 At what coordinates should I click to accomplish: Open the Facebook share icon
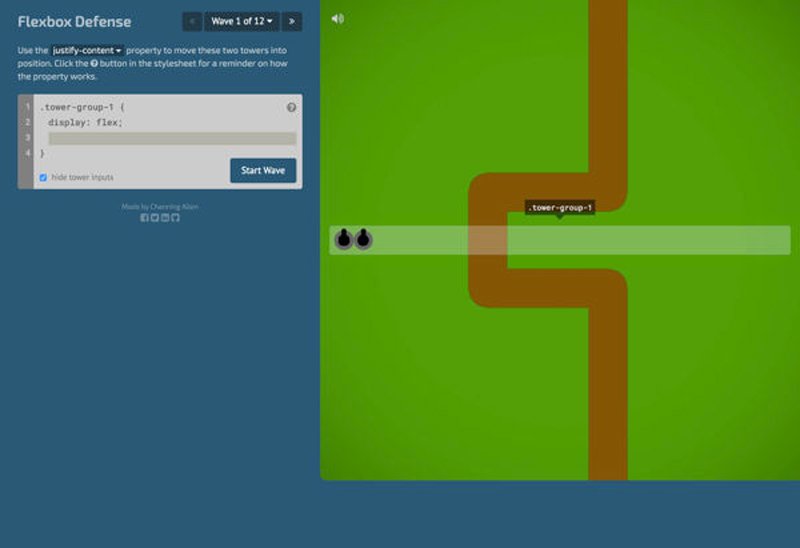point(144,218)
